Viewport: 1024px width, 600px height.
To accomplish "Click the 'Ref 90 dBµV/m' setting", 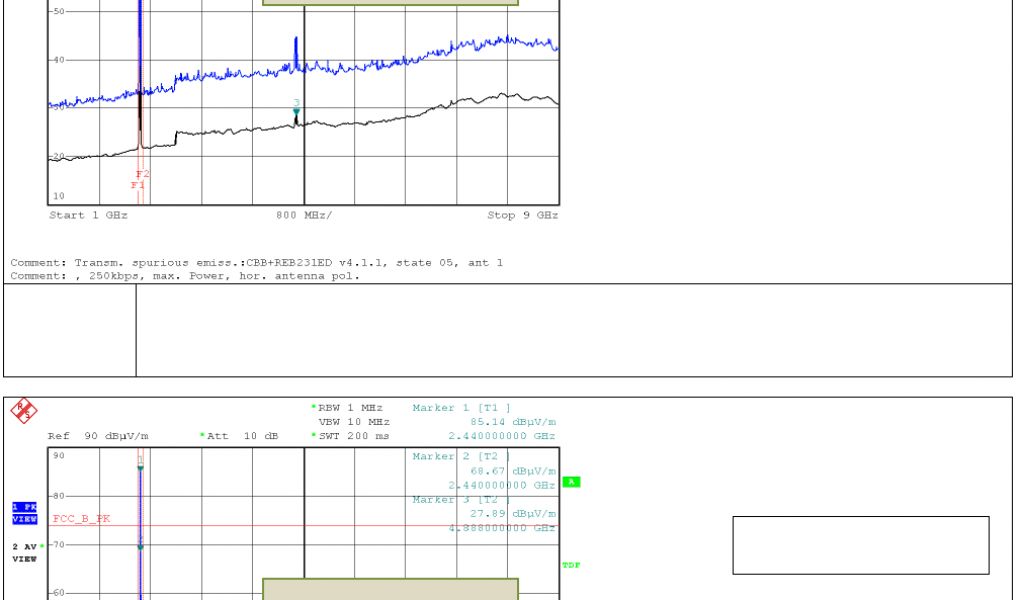I will [x=98, y=436].
